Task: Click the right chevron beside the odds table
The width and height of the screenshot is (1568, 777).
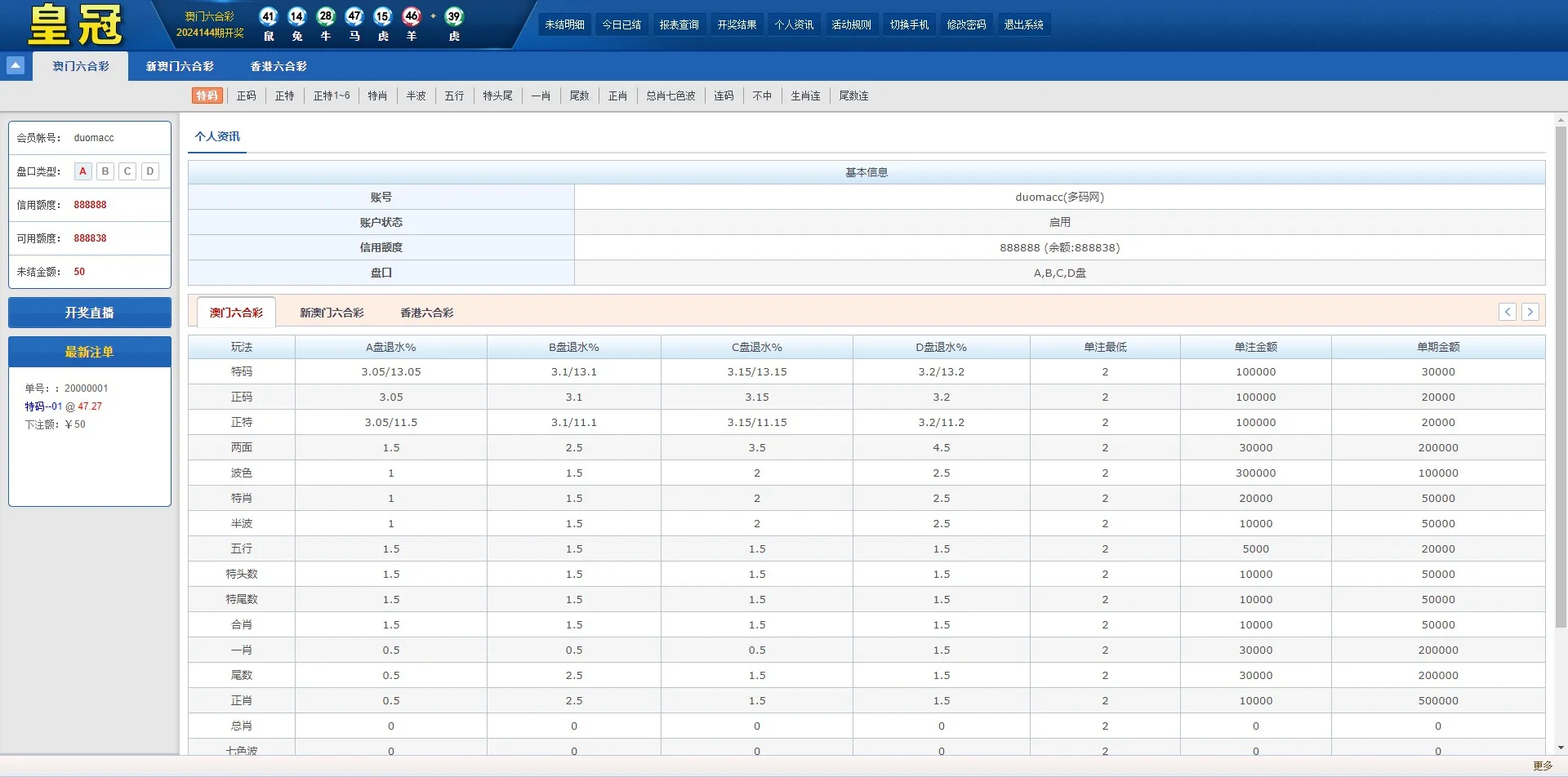Action: 1530,312
